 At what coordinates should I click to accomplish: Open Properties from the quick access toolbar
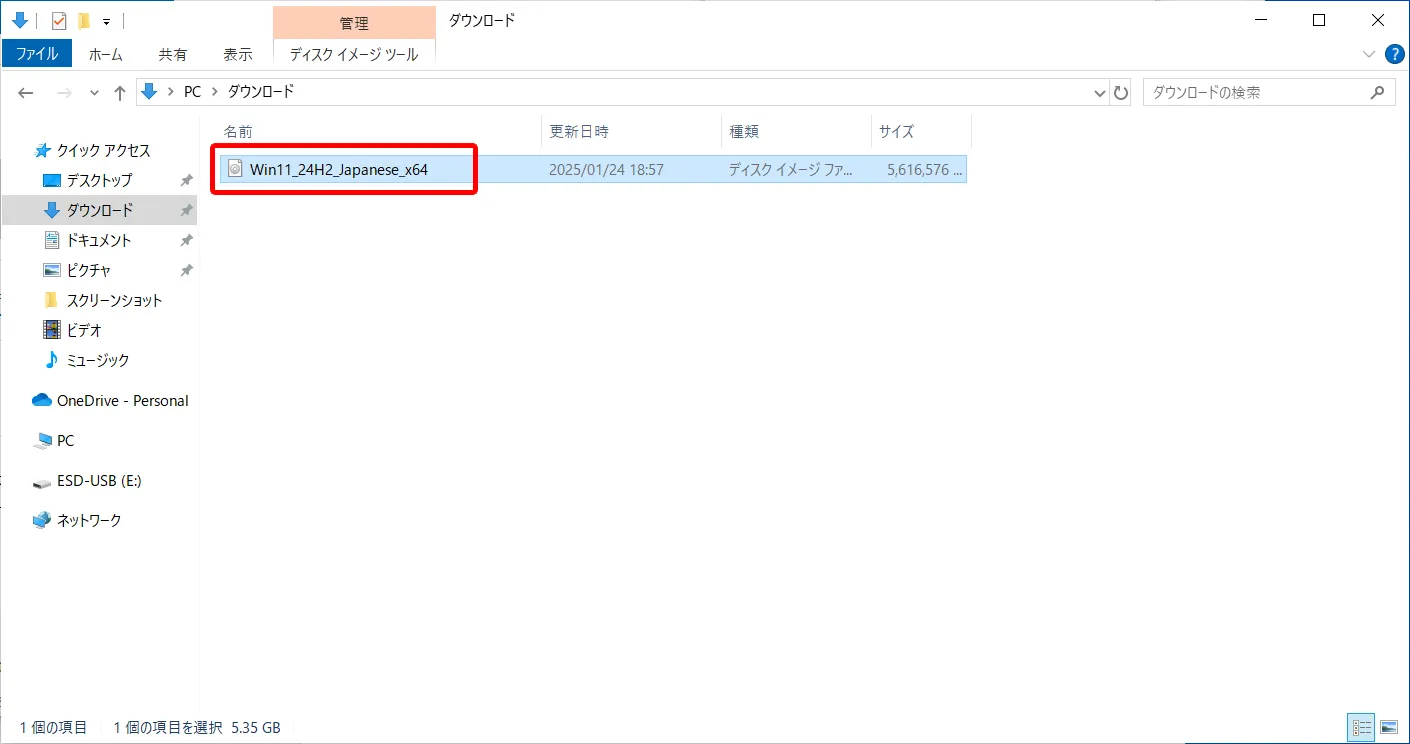[58, 20]
